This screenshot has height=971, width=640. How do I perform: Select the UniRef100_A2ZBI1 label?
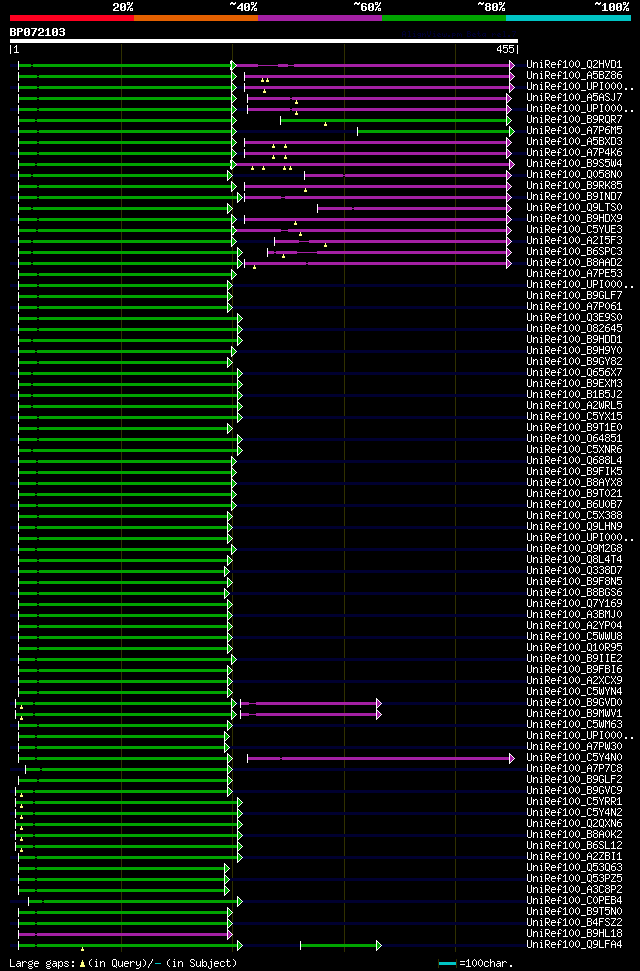click(x=574, y=856)
